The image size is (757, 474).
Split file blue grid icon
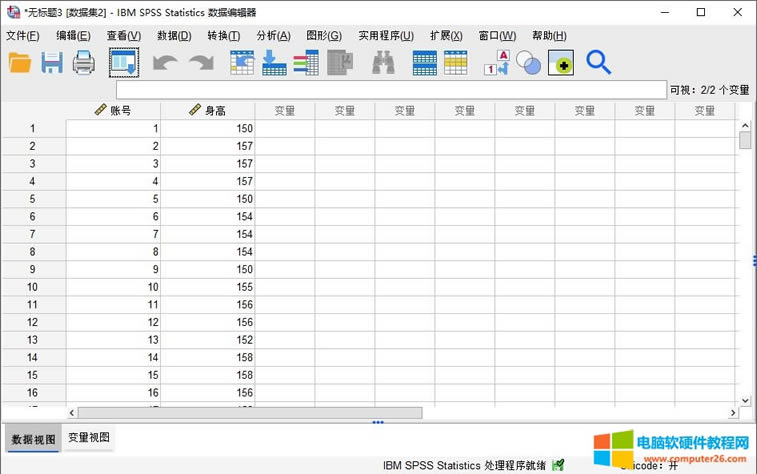tap(425, 63)
